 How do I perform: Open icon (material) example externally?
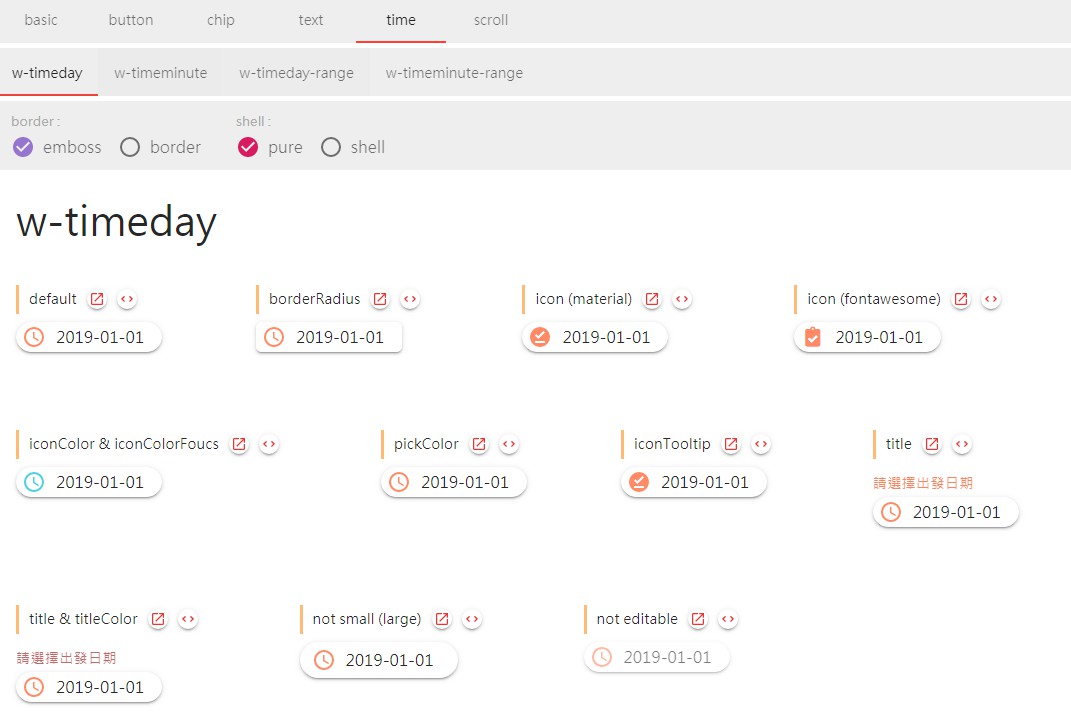pyautogui.click(x=652, y=299)
